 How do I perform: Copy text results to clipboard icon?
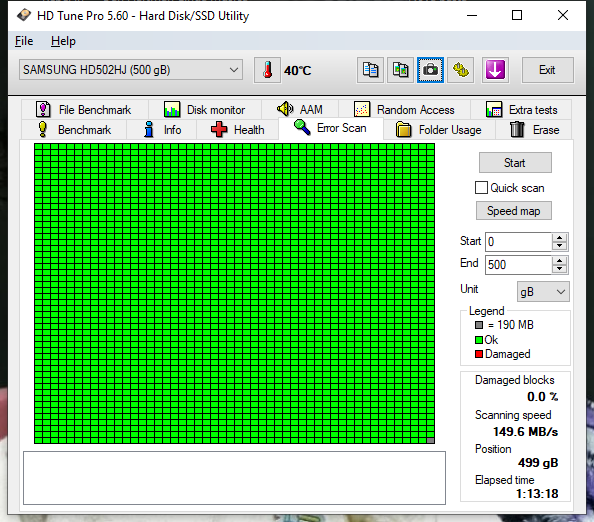click(x=370, y=70)
